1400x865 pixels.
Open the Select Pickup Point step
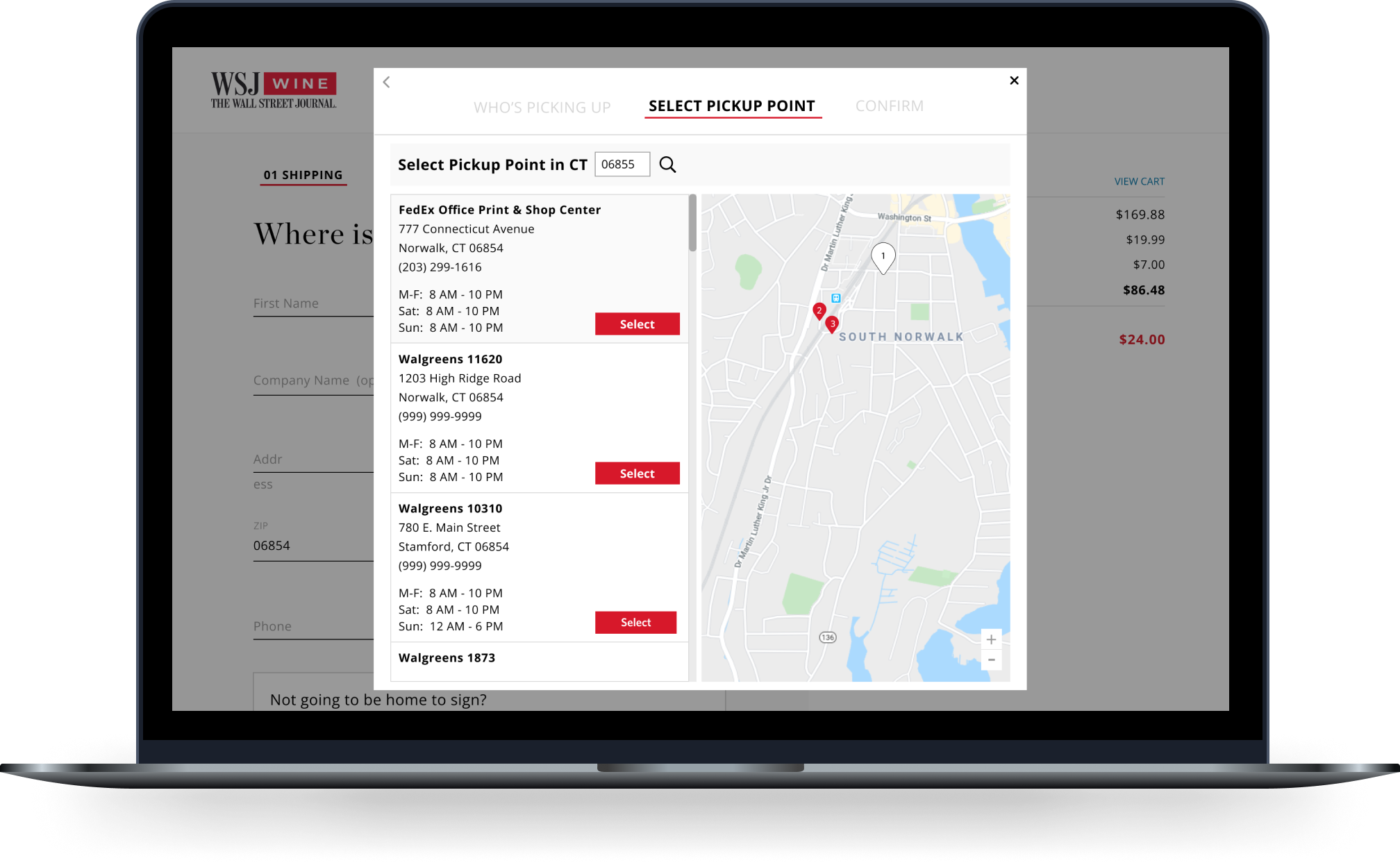(x=732, y=106)
